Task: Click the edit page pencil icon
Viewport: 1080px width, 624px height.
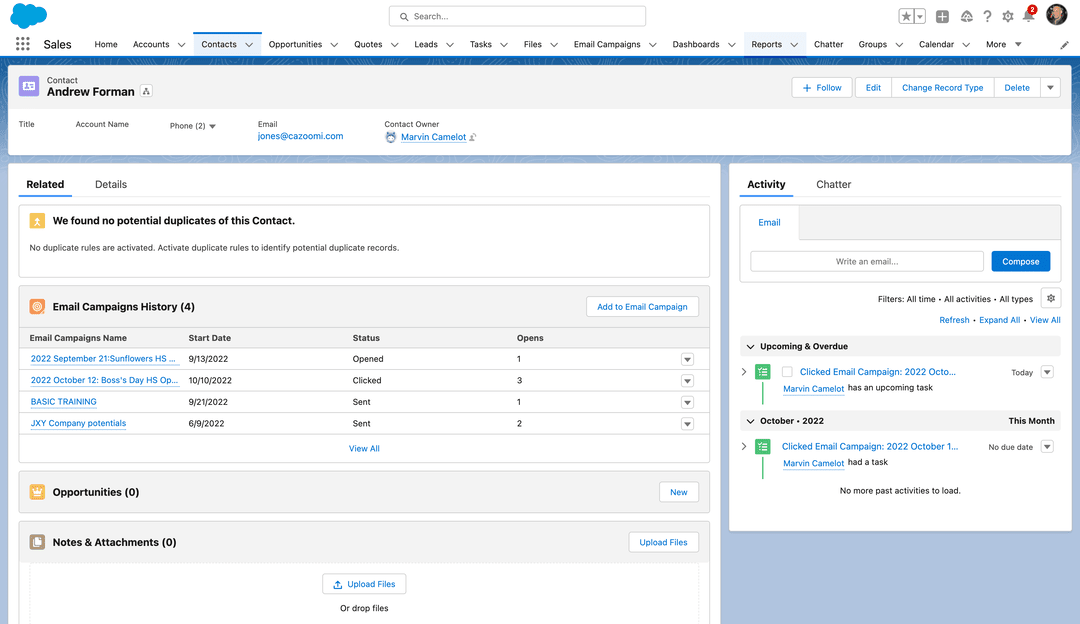Action: pos(1064,44)
